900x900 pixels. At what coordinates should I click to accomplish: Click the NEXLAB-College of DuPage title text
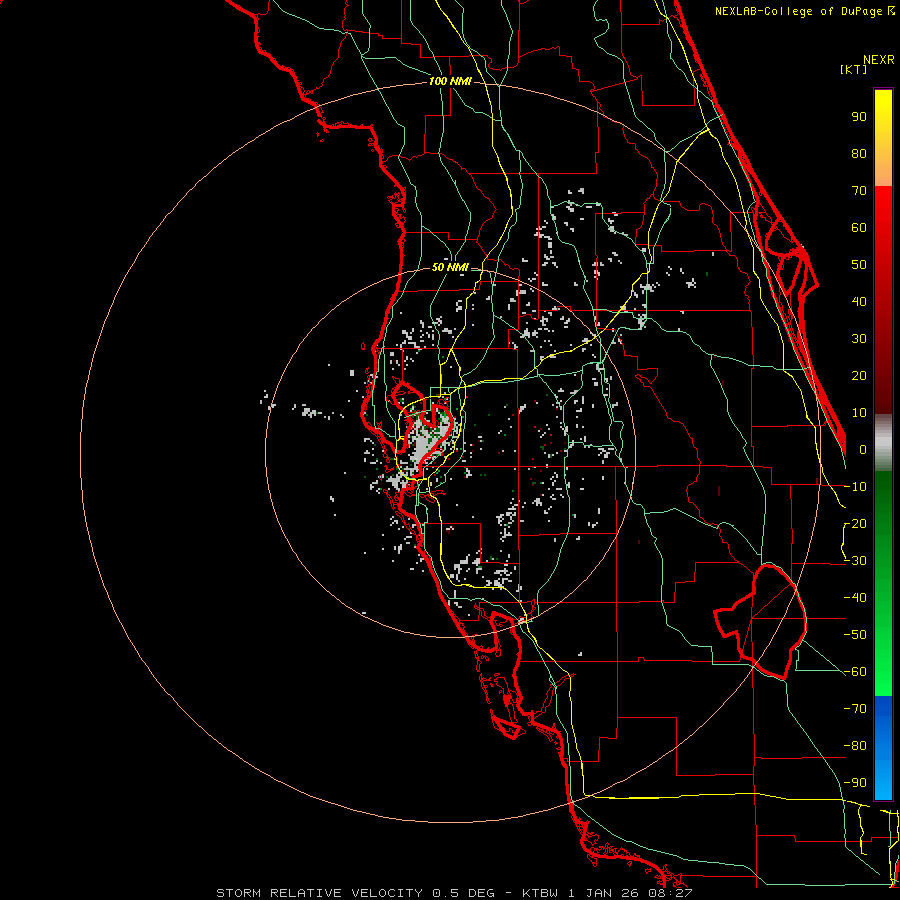pyautogui.click(x=799, y=11)
